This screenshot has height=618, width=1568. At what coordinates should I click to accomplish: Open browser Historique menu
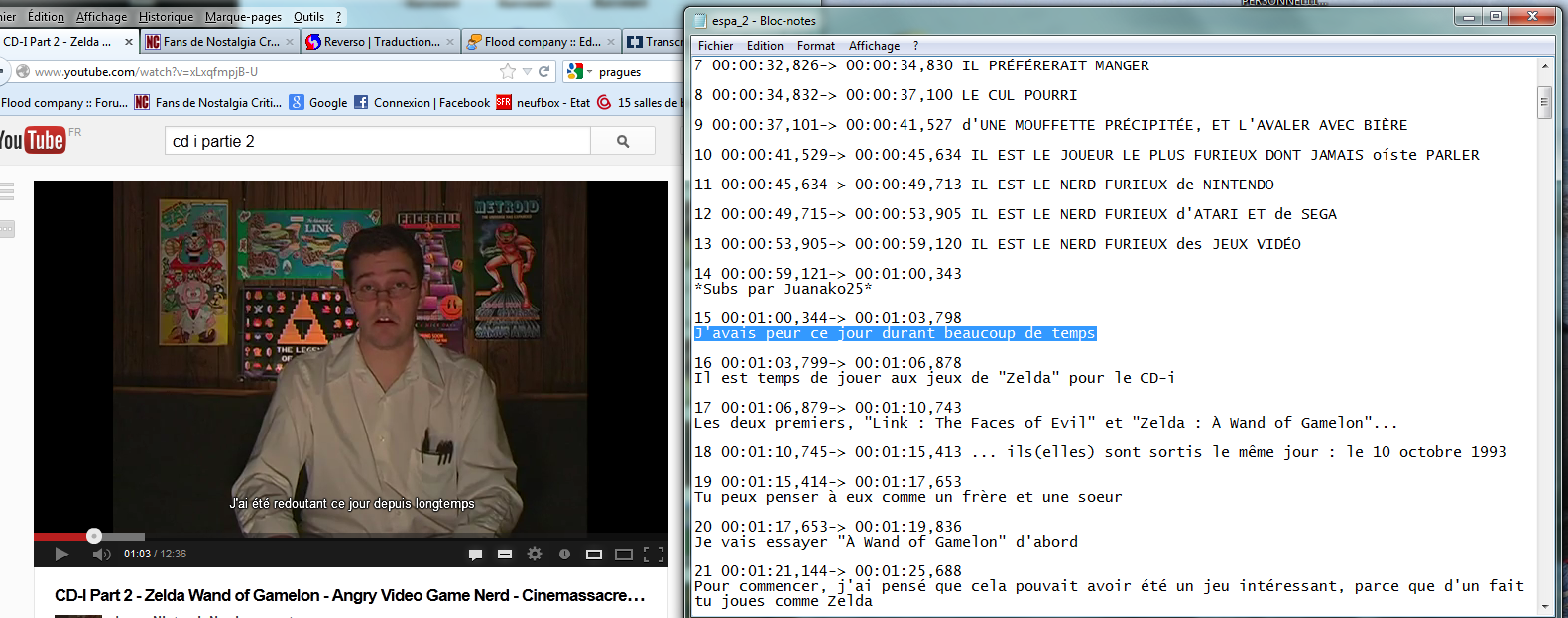(166, 17)
